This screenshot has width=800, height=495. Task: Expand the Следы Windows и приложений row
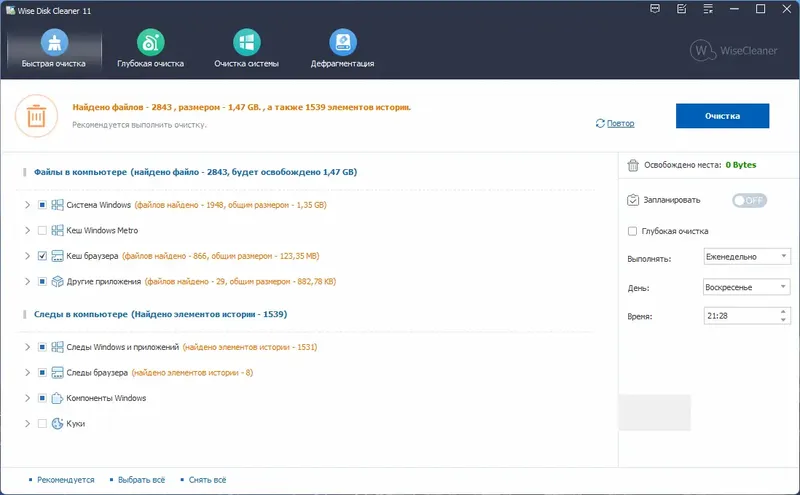28,347
